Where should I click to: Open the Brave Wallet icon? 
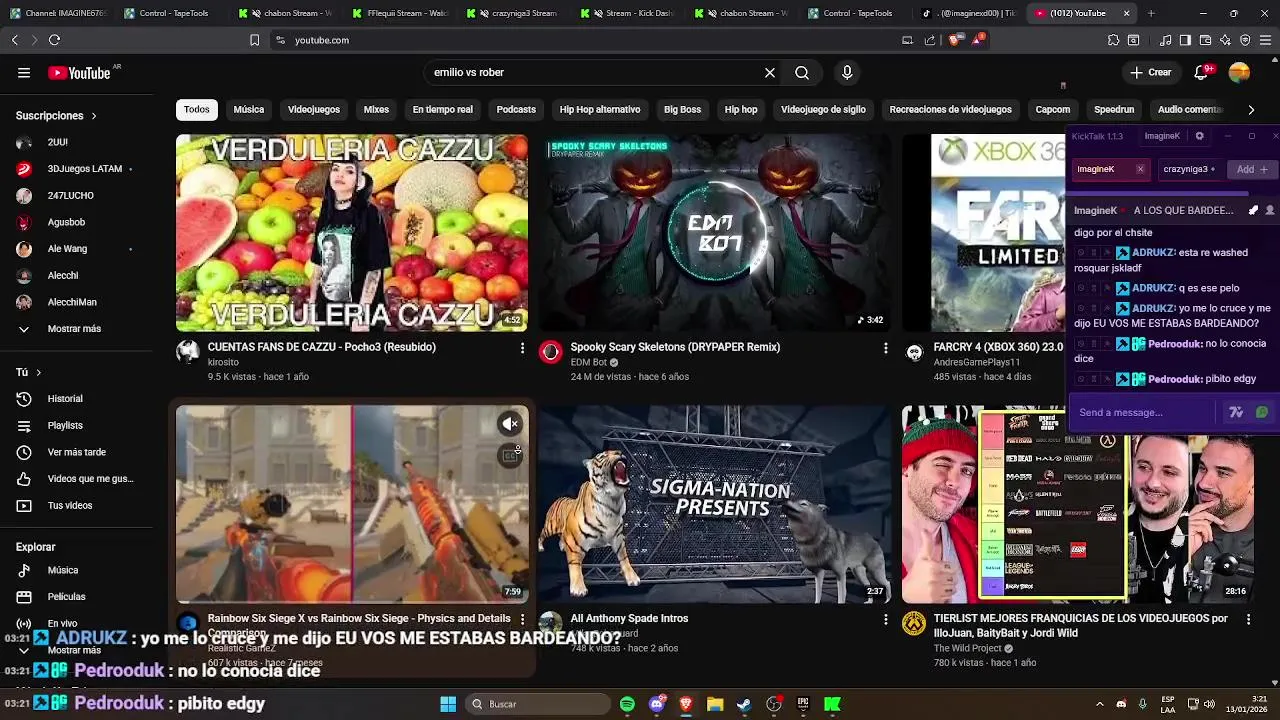click(1205, 40)
